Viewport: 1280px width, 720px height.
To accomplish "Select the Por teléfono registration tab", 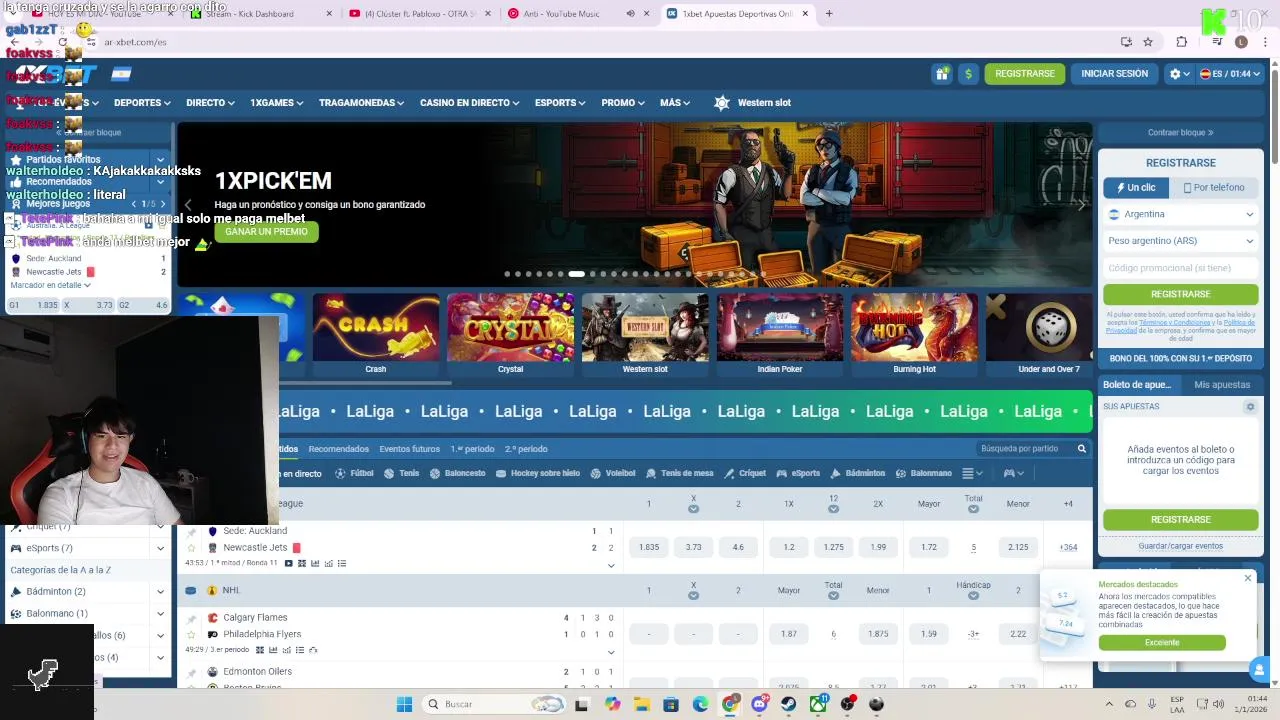I will (1214, 187).
